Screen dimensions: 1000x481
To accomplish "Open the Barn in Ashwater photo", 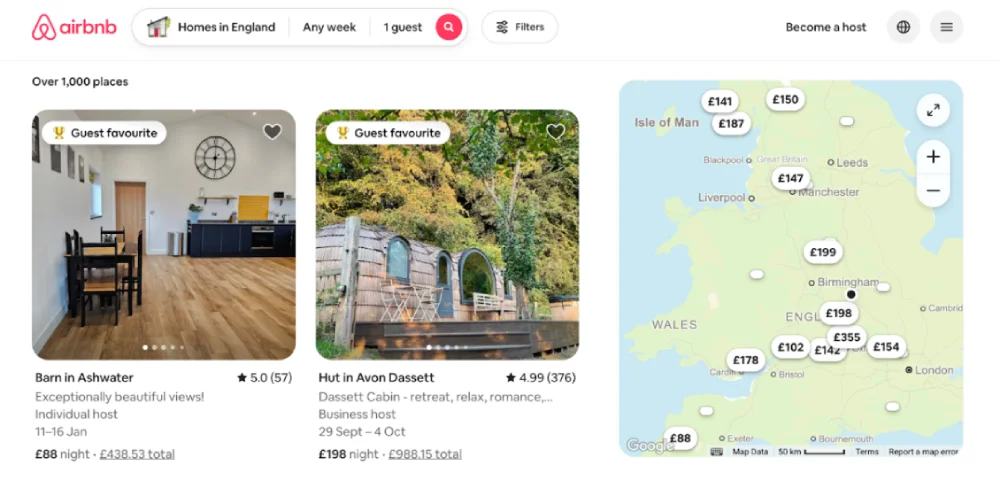I will tap(164, 235).
